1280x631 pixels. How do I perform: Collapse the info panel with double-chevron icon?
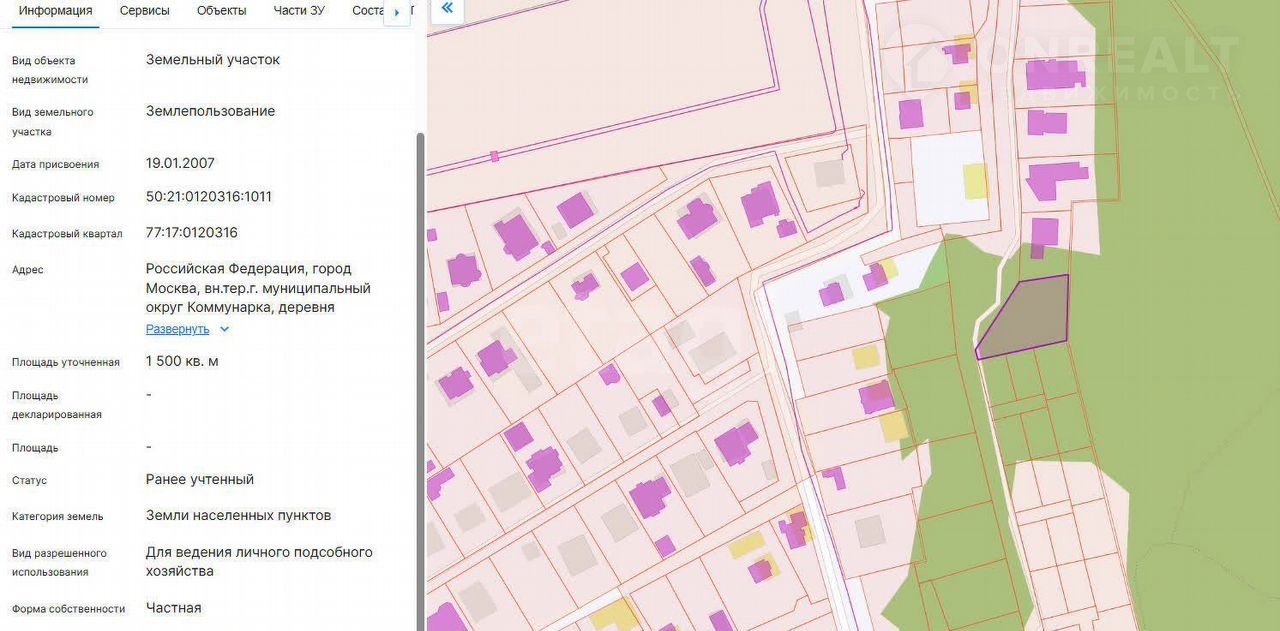(x=447, y=9)
